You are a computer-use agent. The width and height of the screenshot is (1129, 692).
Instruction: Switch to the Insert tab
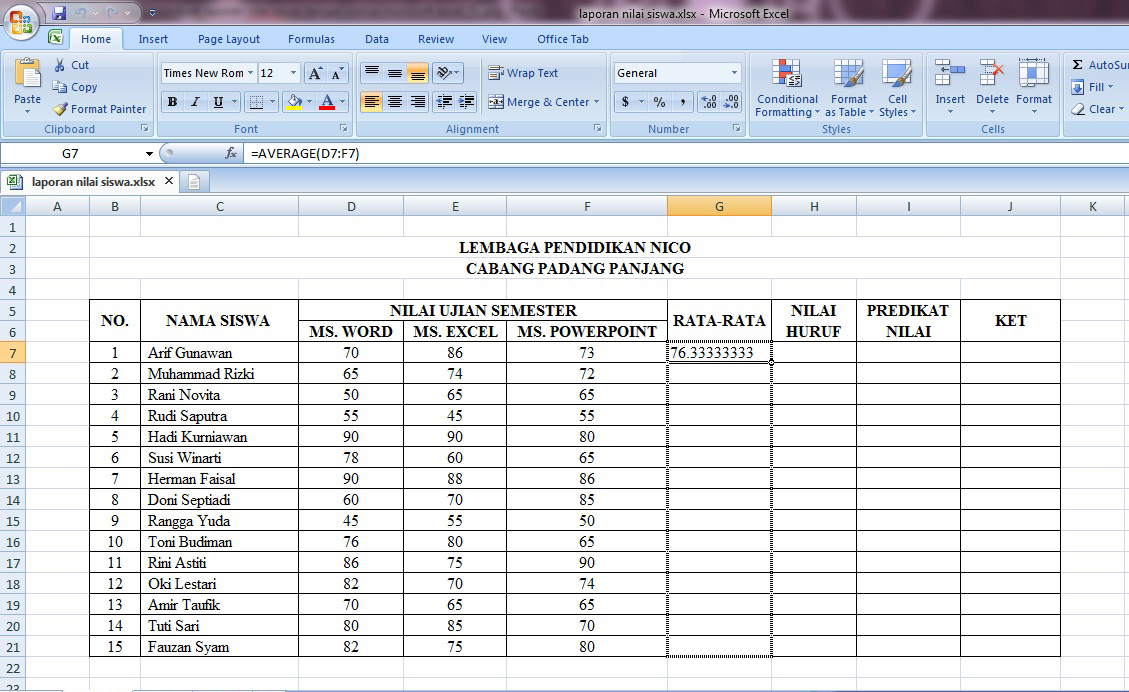(153, 39)
